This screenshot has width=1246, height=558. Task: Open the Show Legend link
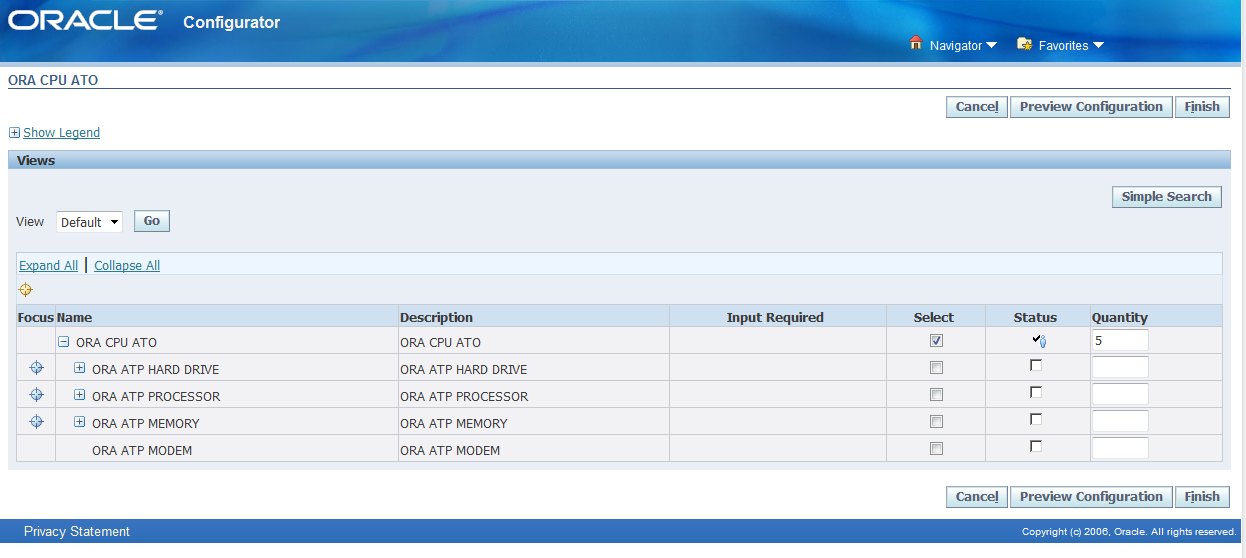click(x=61, y=133)
